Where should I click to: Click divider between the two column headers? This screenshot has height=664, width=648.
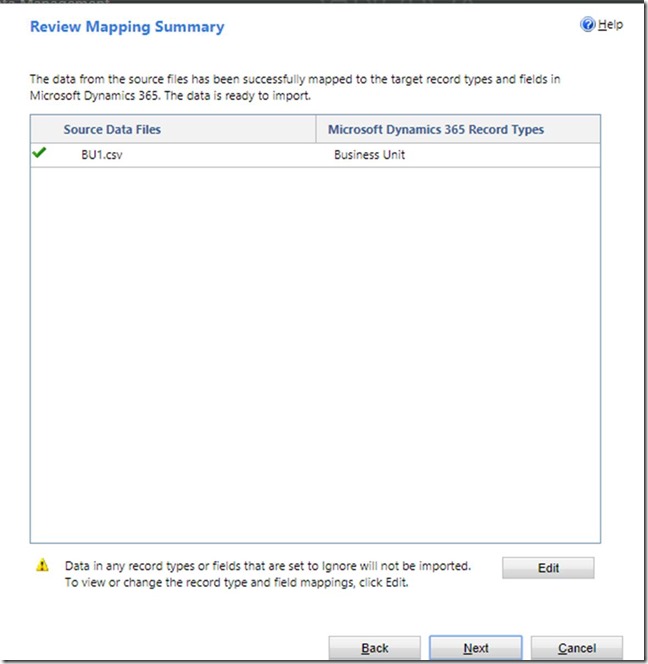click(x=316, y=130)
